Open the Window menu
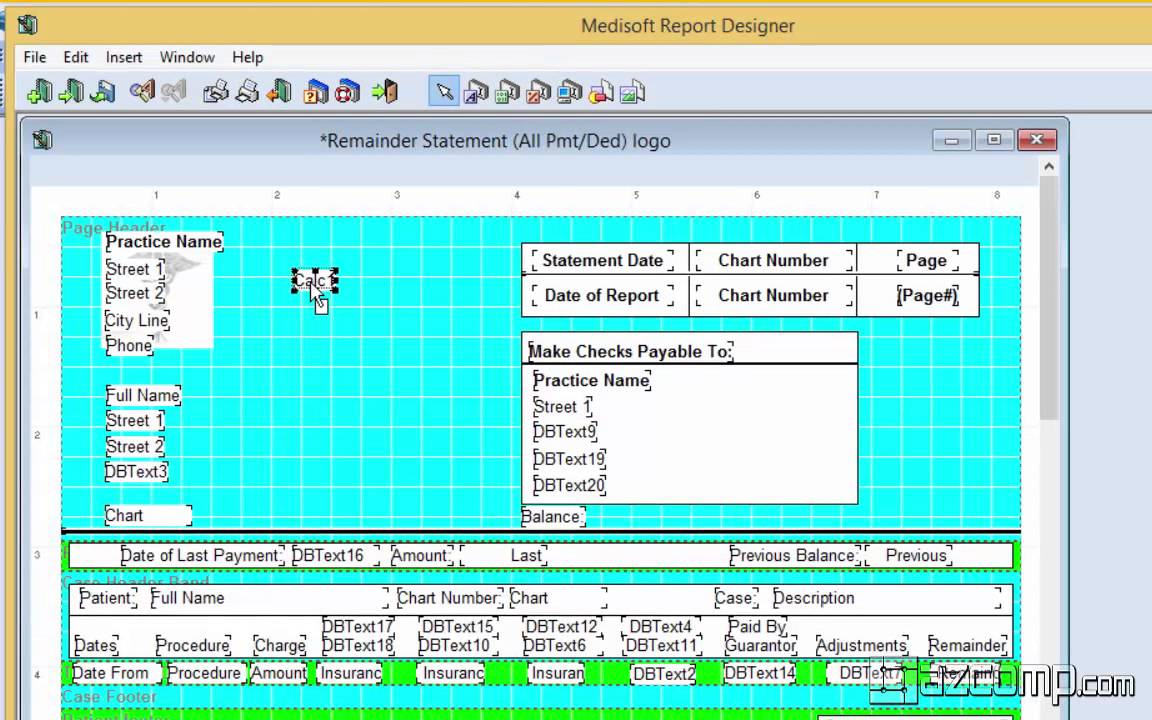The width and height of the screenshot is (1152, 720). [x=187, y=57]
